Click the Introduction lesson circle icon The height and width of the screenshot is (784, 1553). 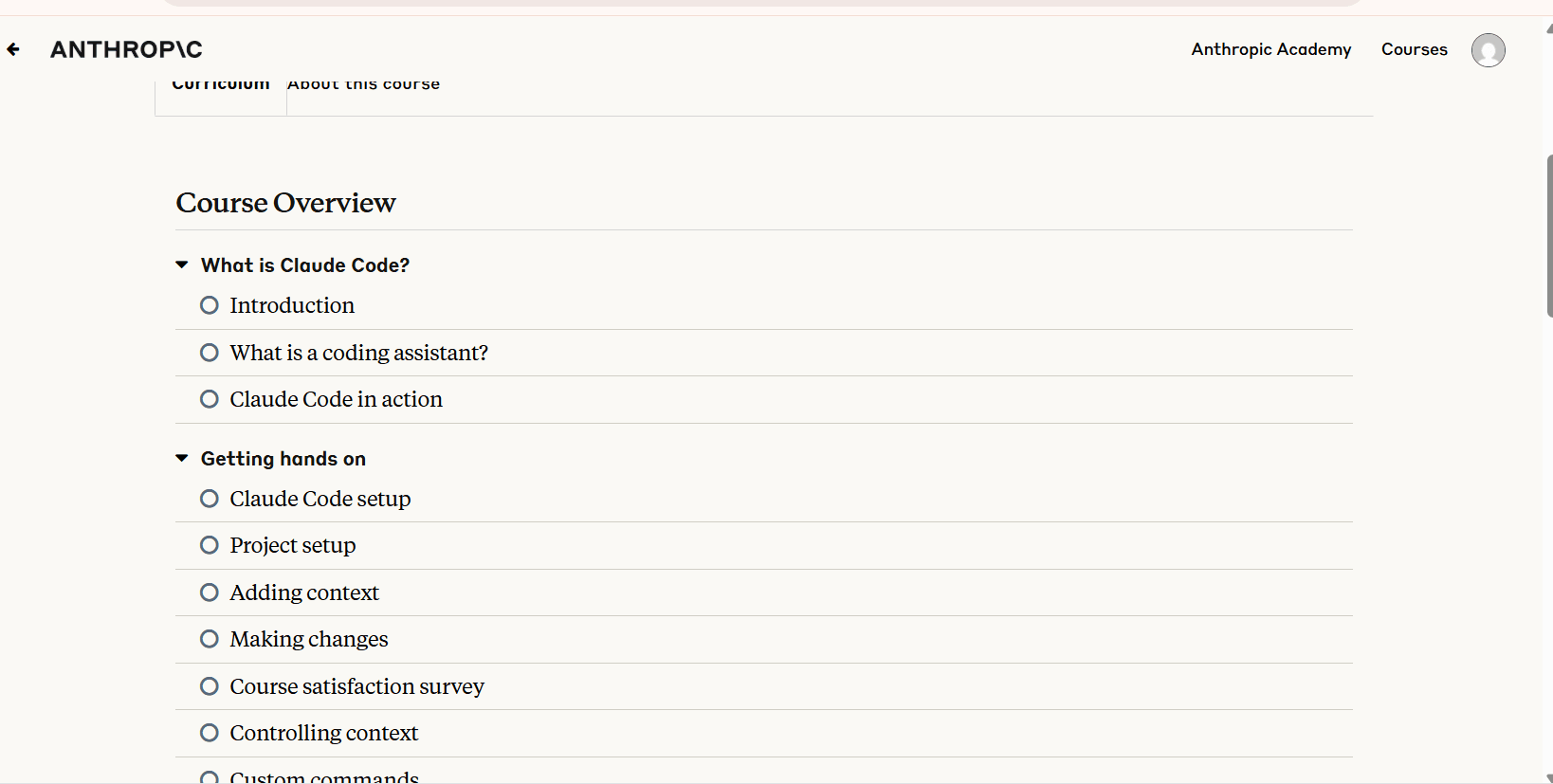point(210,305)
